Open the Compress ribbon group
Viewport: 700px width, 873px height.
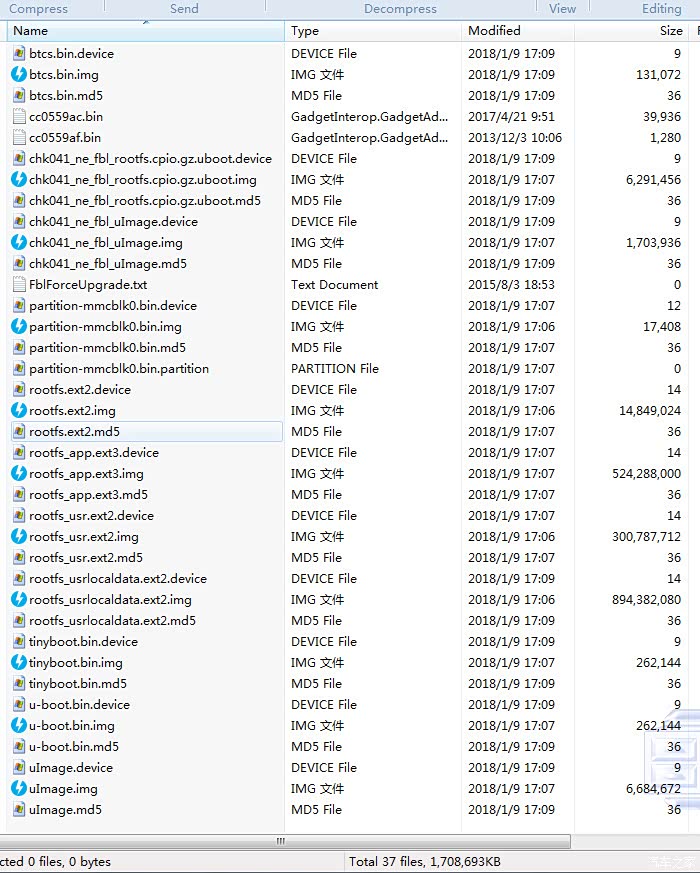coord(38,9)
